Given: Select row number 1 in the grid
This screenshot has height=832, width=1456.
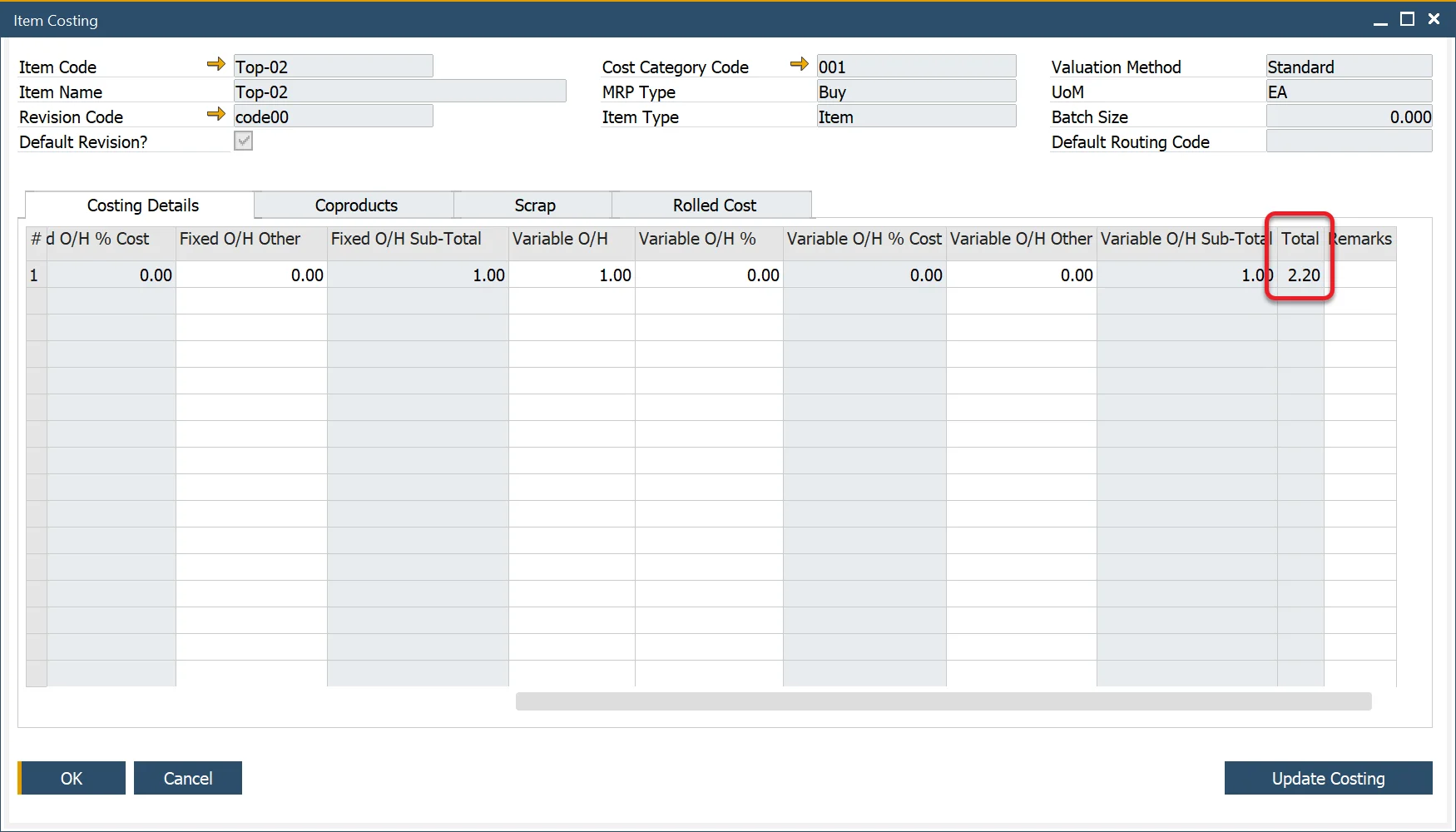Looking at the screenshot, I should click(34, 275).
